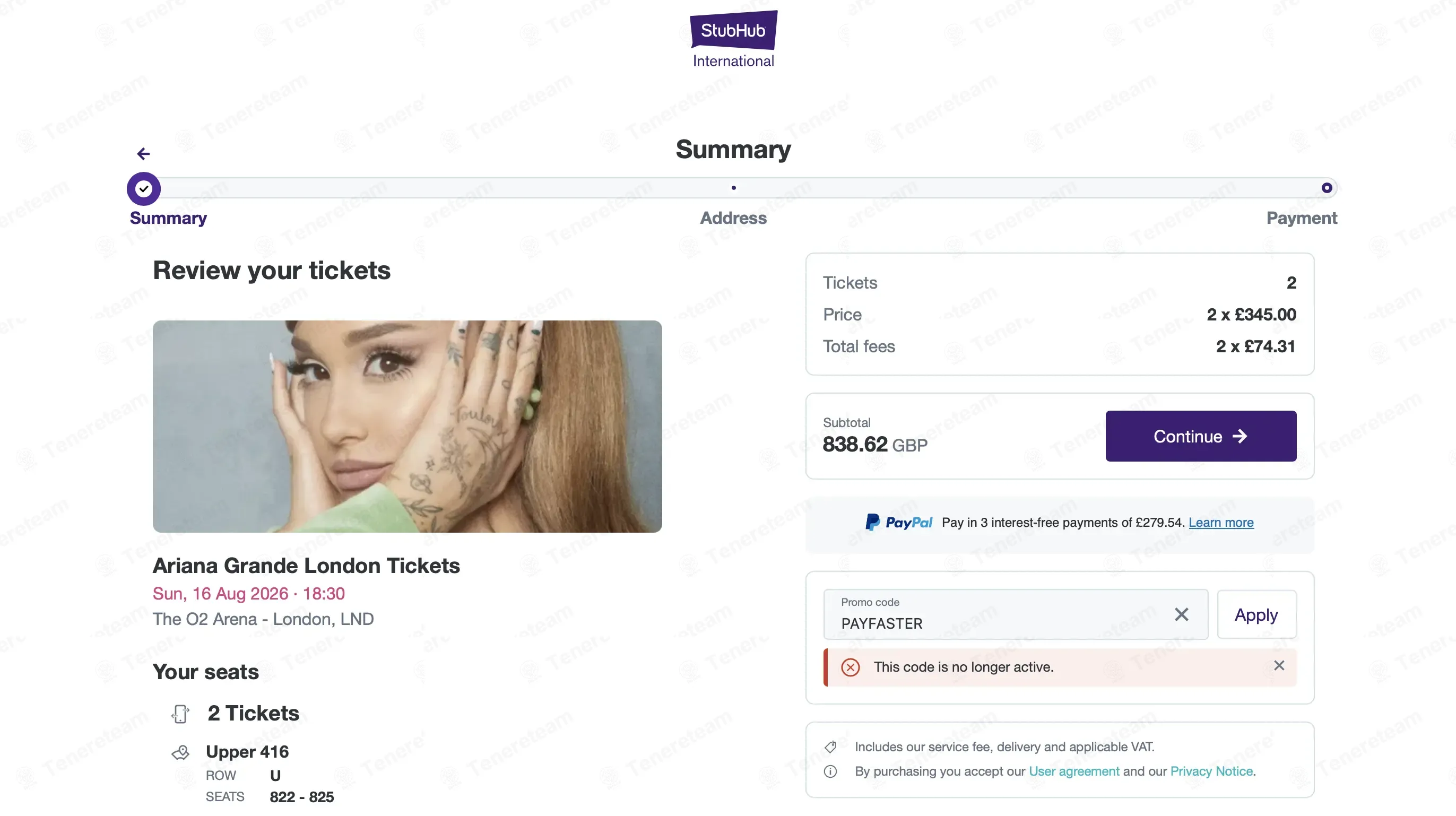Open the User agreement link

(x=1073, y=771)
